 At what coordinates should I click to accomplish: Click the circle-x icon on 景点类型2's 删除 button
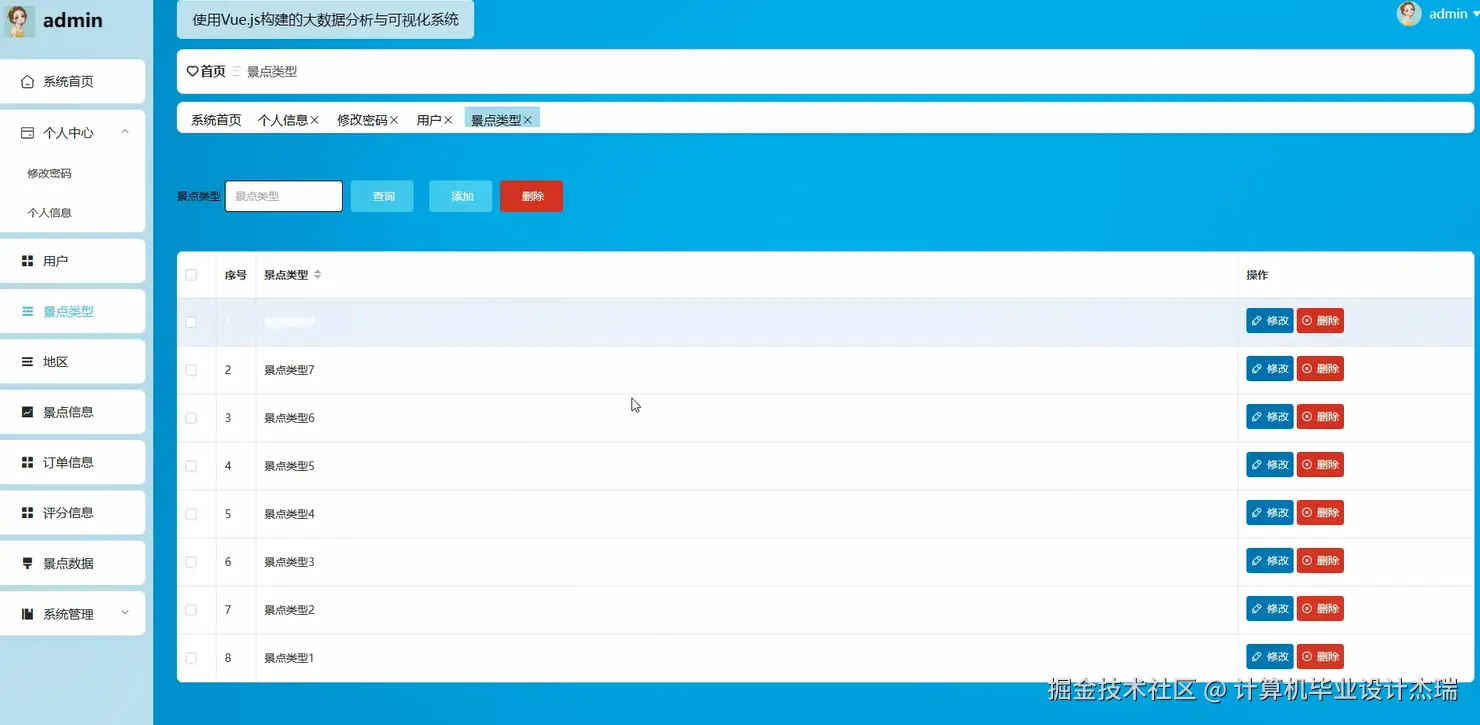click(x=1307, y=609)
